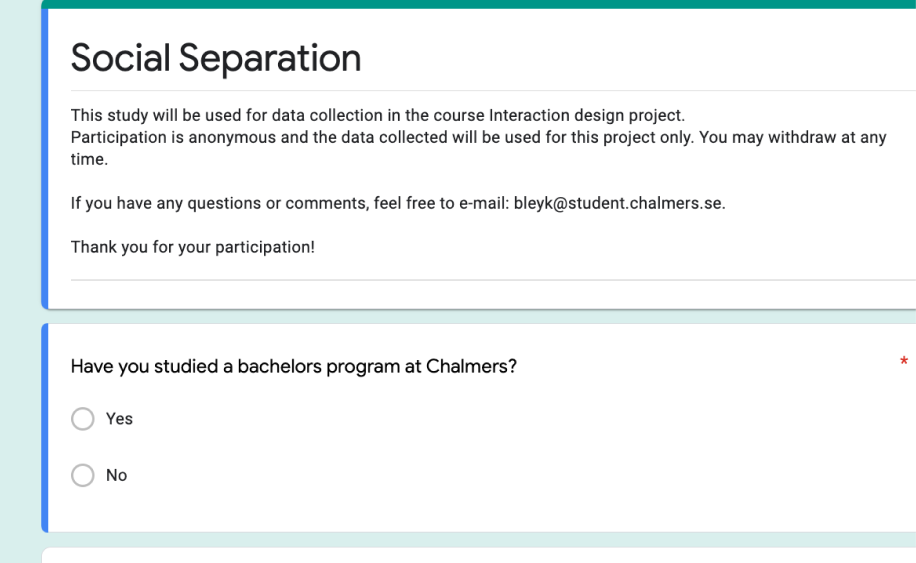Click the word "Chalmers?" in the question
Screen dimensions: 916x563
point(471,366)
